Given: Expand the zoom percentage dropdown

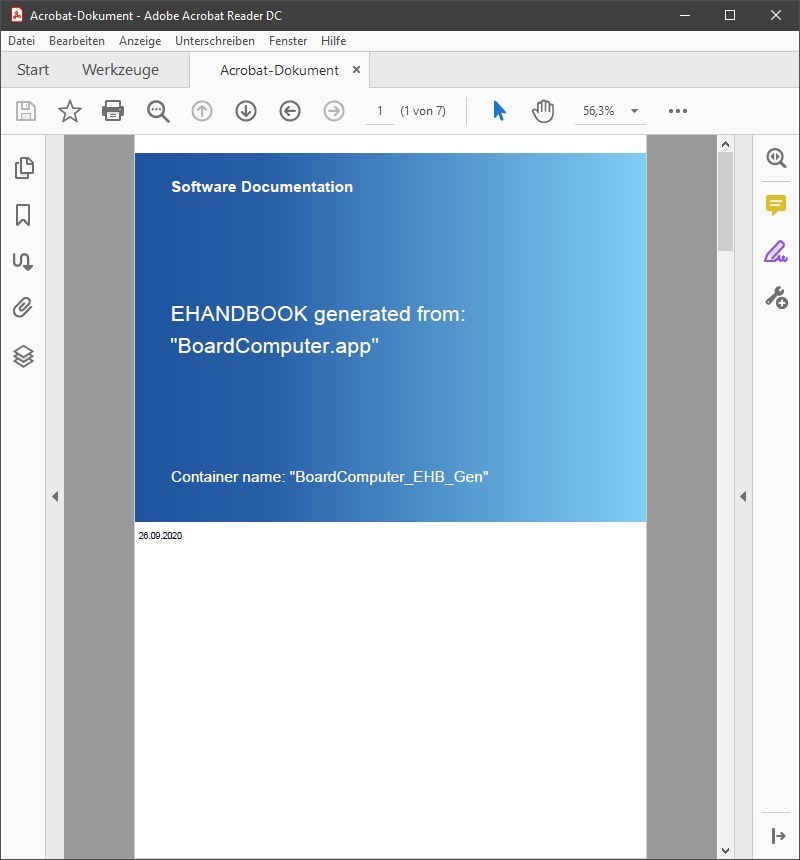Looking at the screenshot, I should click(633, 111).
